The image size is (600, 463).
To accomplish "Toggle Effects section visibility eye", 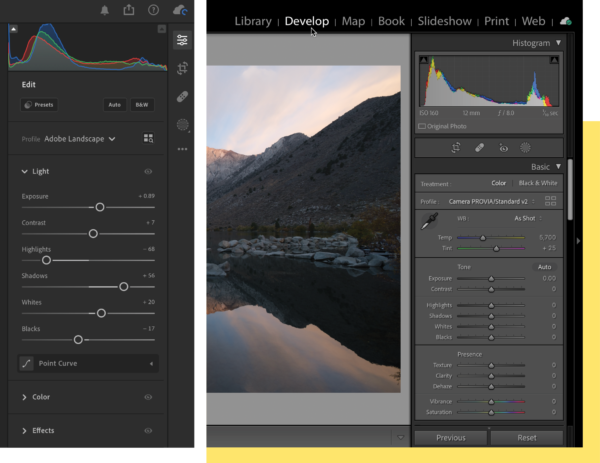I will click(x=148, y=430).
